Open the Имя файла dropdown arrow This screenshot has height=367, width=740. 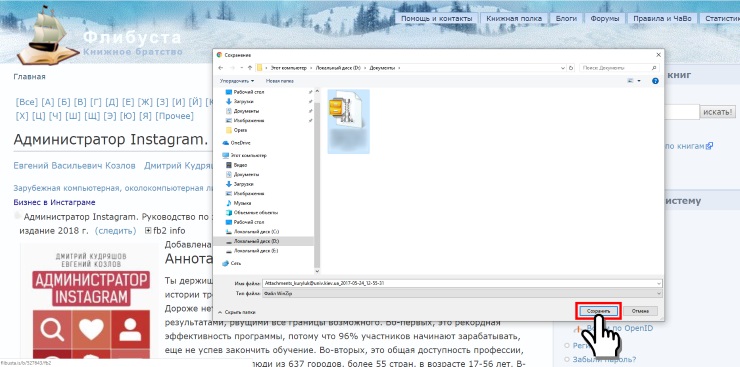pos(659,284)
